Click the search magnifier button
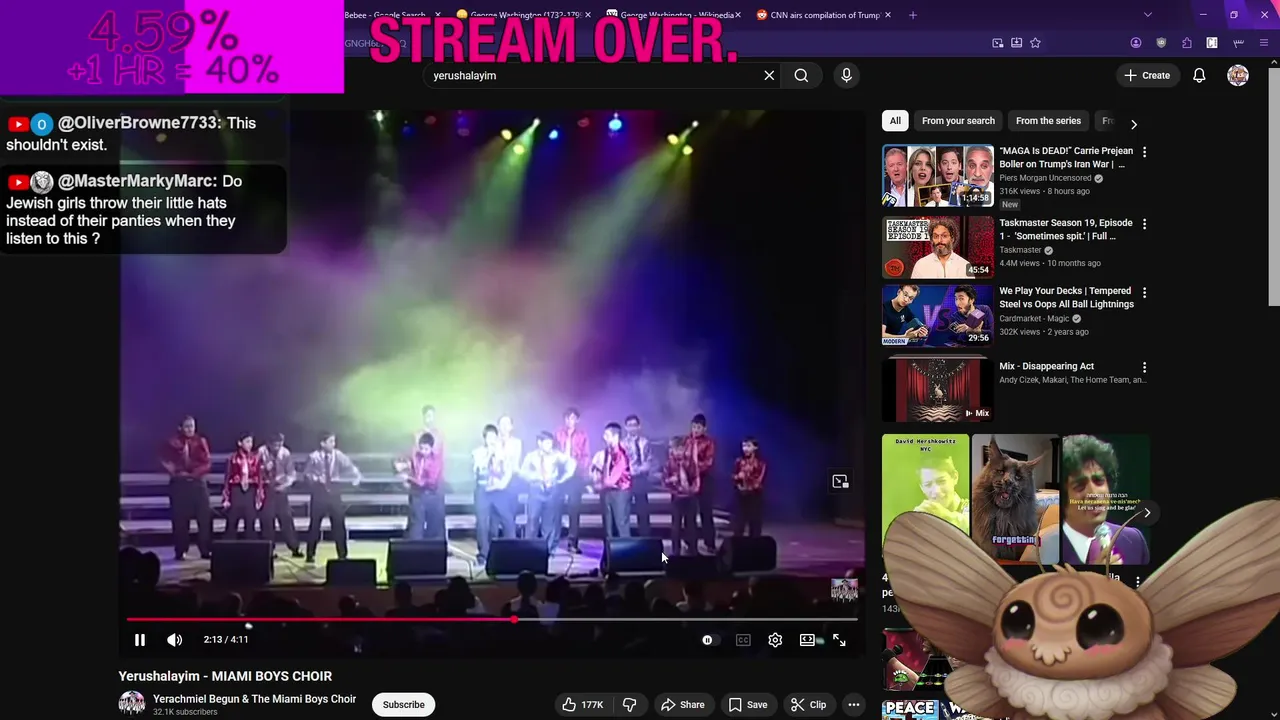Image resolution: width=1280 pixels, height=720 pixels. pos(801,75)
